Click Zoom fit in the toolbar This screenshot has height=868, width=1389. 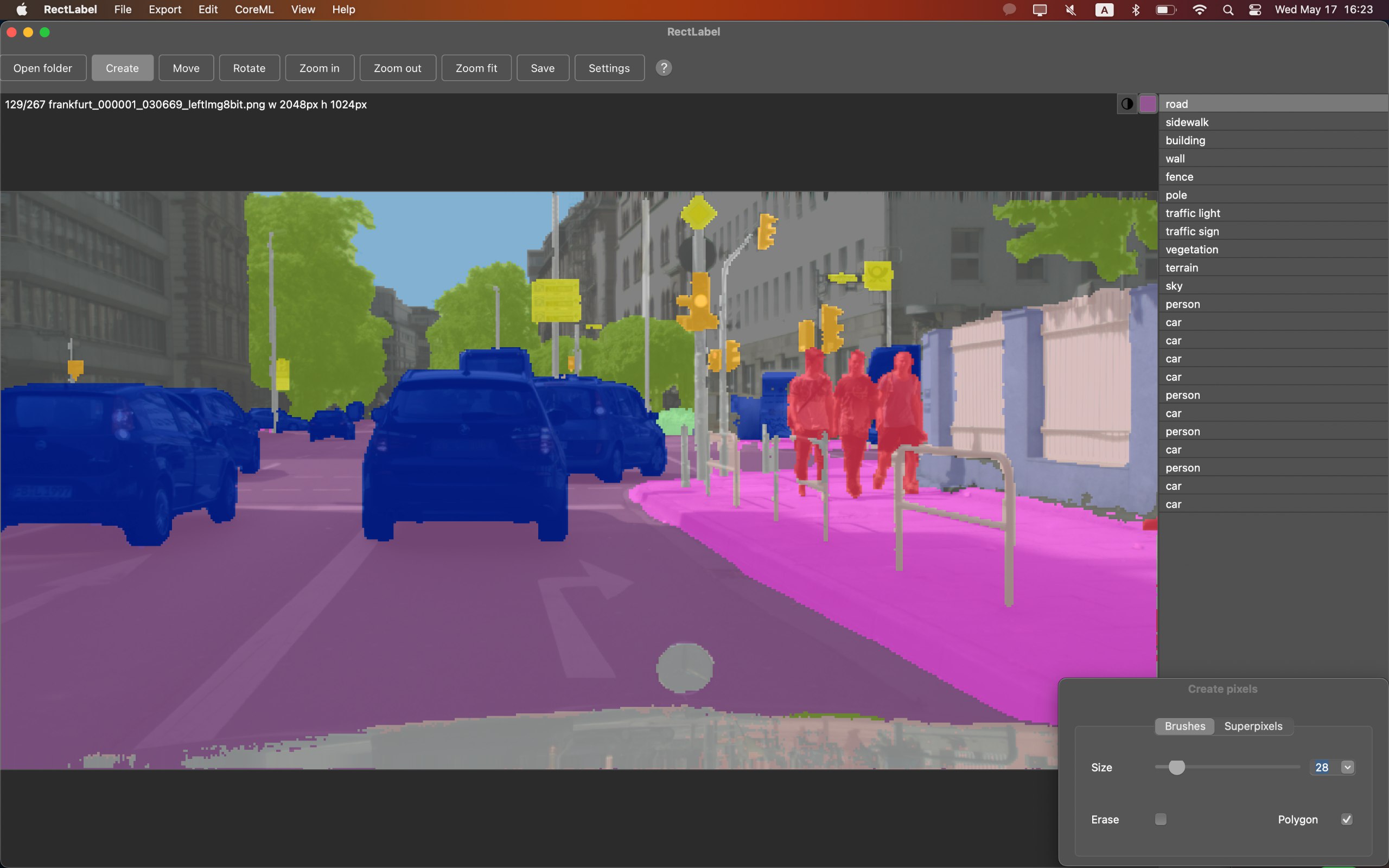(476, 68)
